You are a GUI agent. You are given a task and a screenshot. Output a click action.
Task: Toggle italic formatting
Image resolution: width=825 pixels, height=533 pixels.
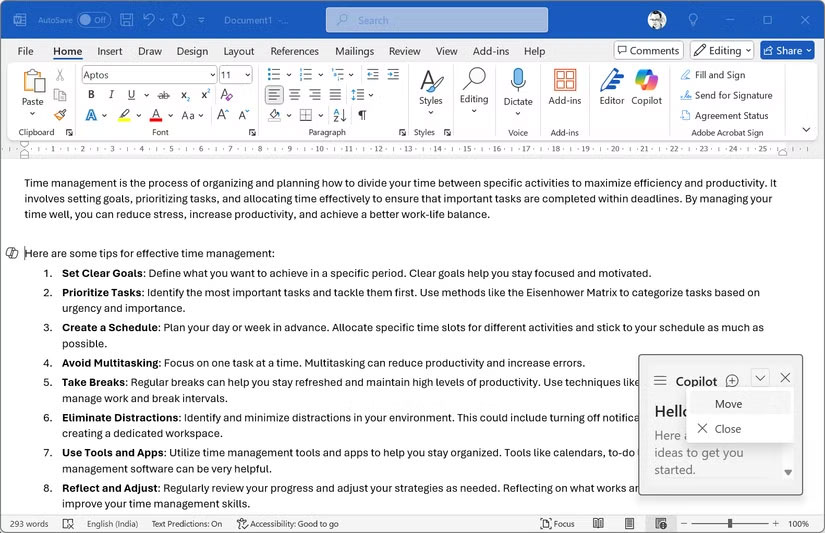pos(110,95)
